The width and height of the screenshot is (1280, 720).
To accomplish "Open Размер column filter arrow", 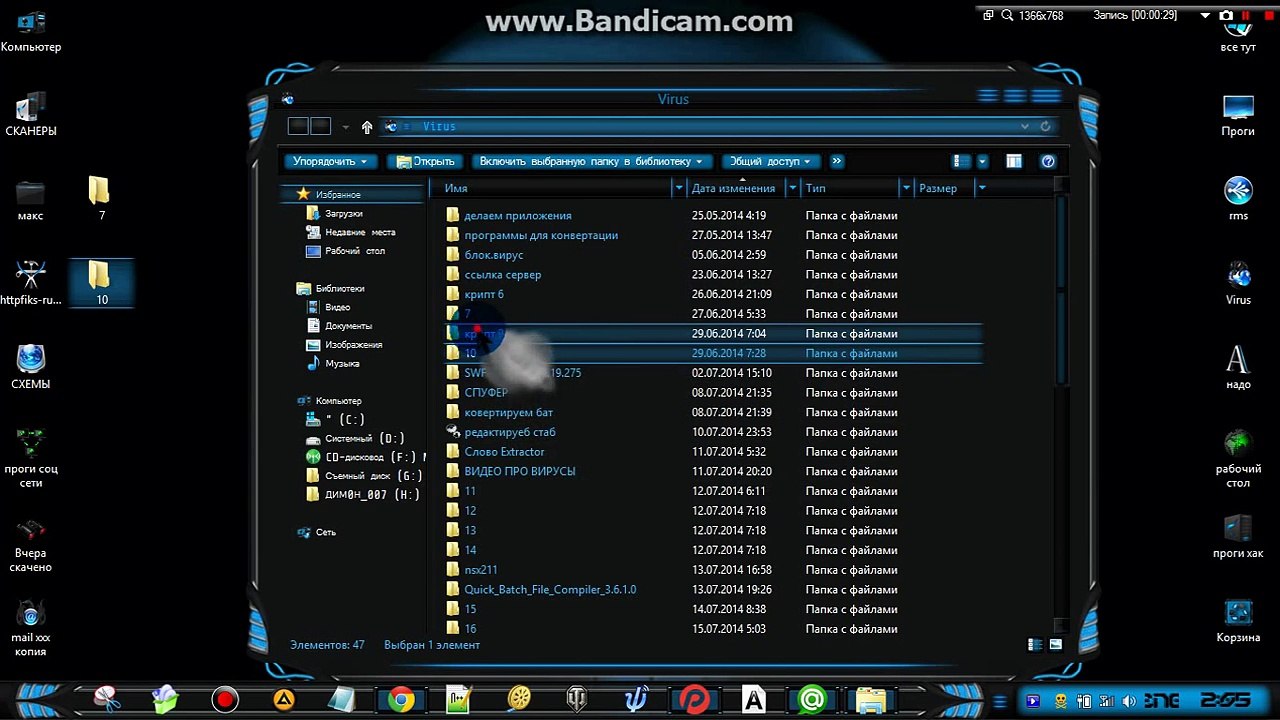I will click(982, 188).
